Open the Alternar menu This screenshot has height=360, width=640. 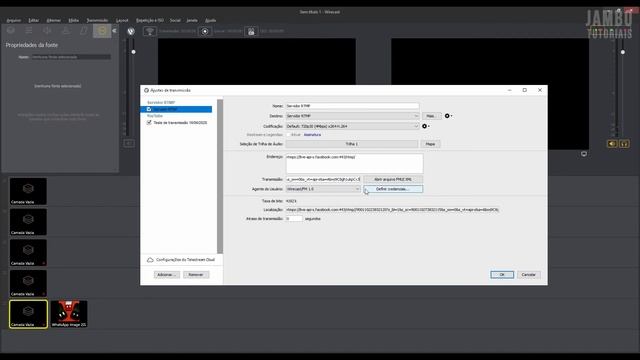tap(53, 20)
